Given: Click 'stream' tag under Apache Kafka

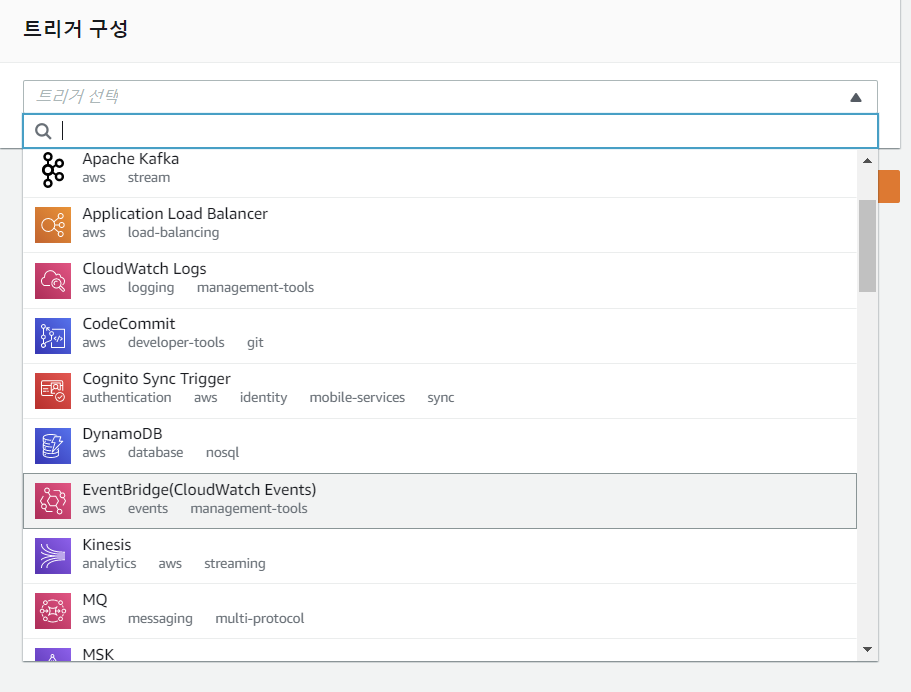Looking at the screenshot, I should [x=149, y=177].
